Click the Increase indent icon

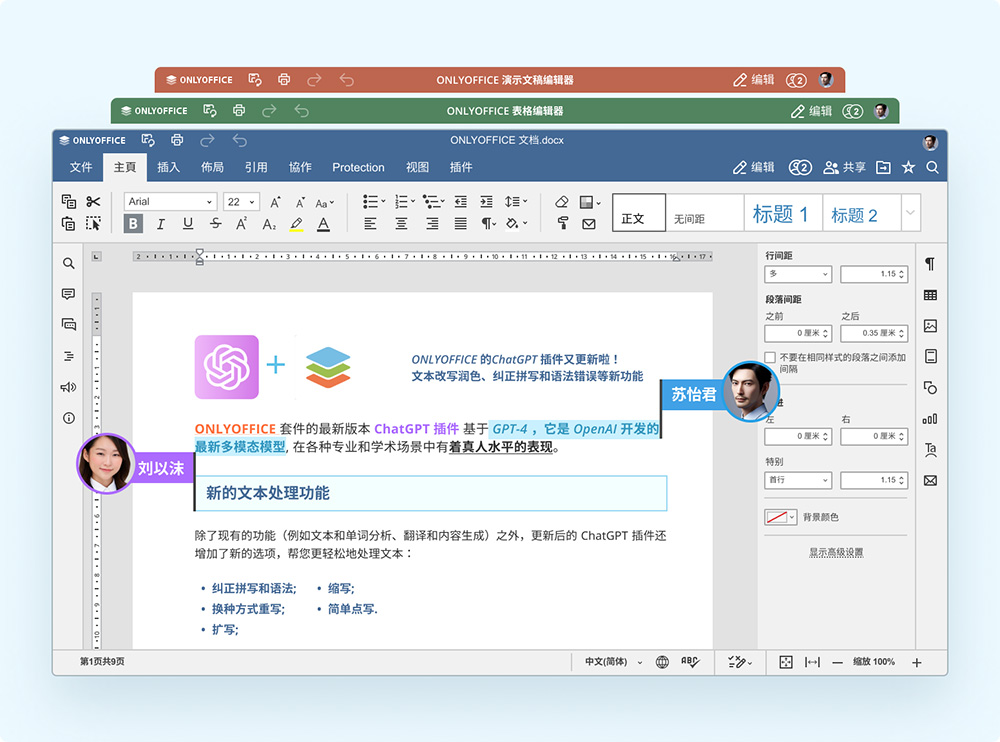pyautogui.click(x=486, y=202)
